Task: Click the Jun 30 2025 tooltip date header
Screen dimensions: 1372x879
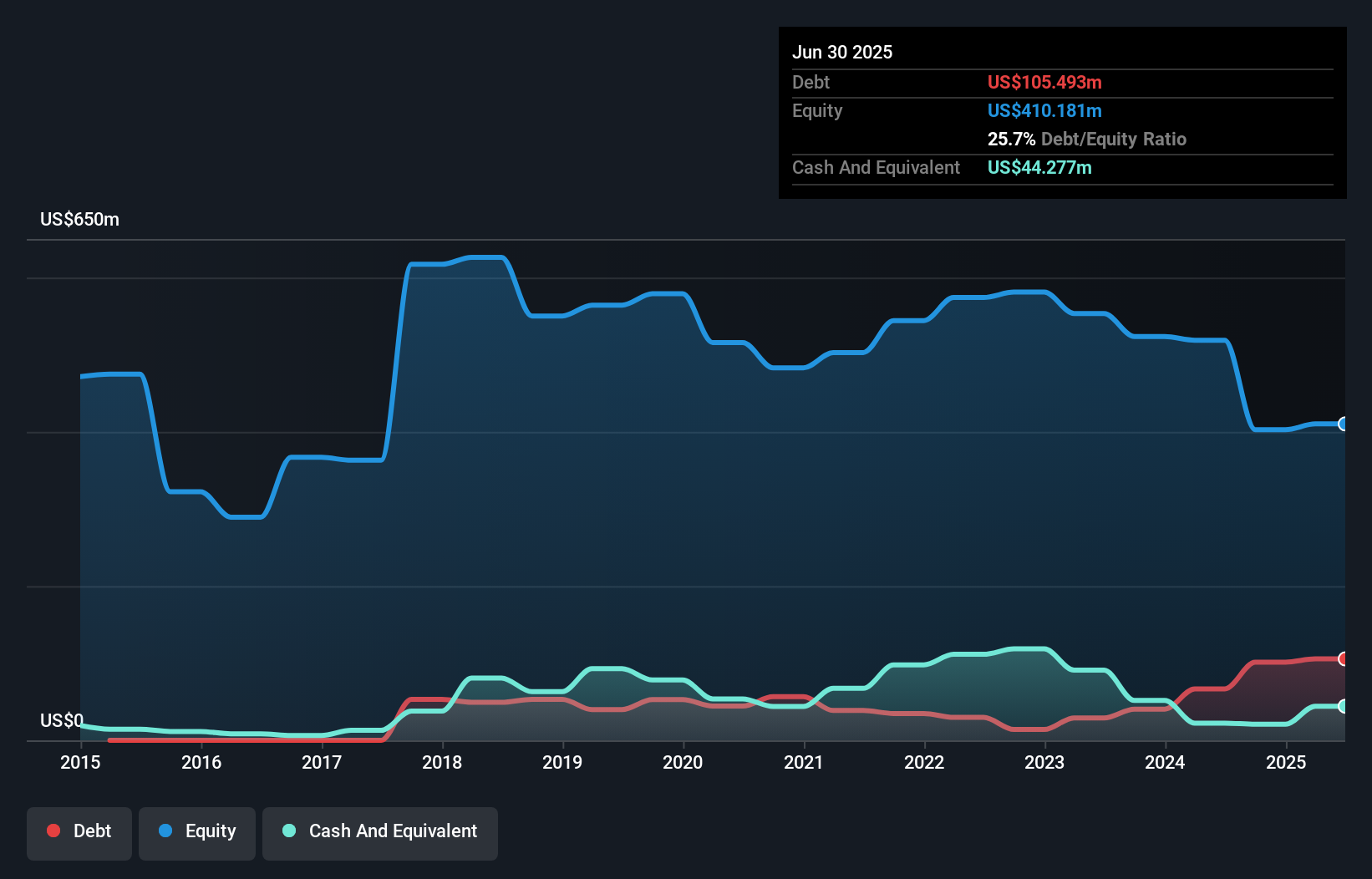Action: pyautogui.click(x=842, y=52)
